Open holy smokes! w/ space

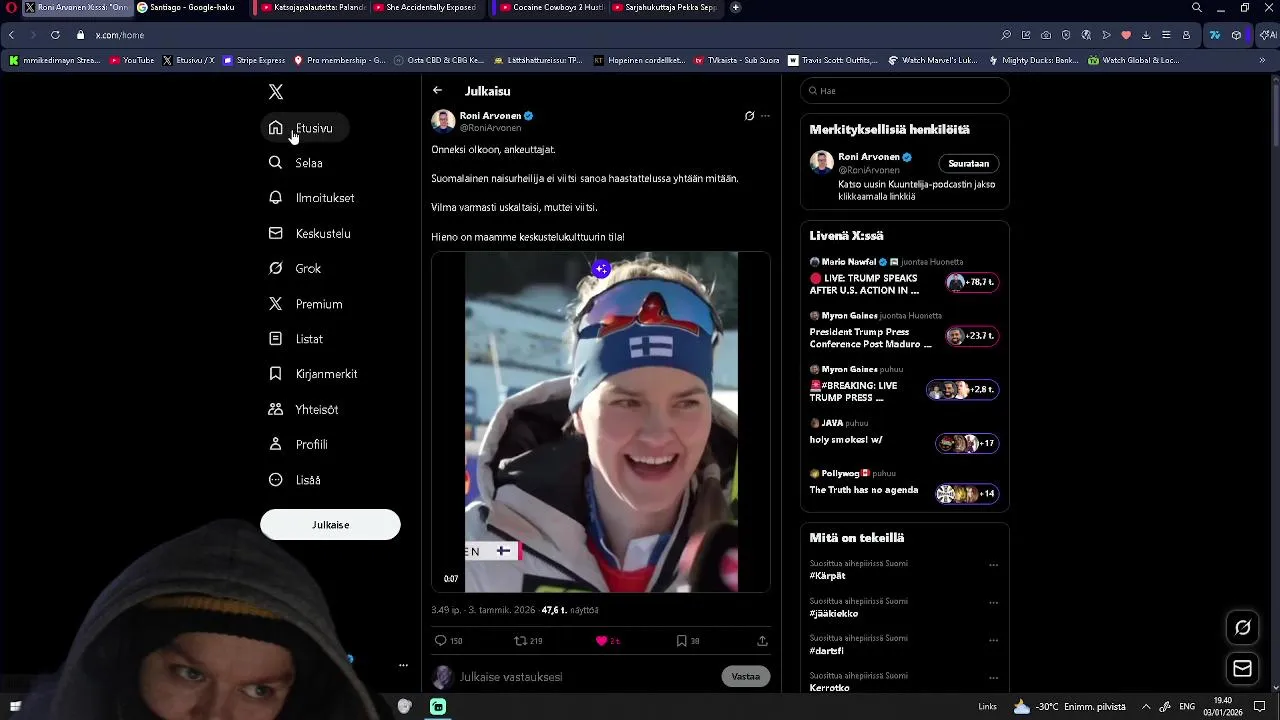point(904,435)
